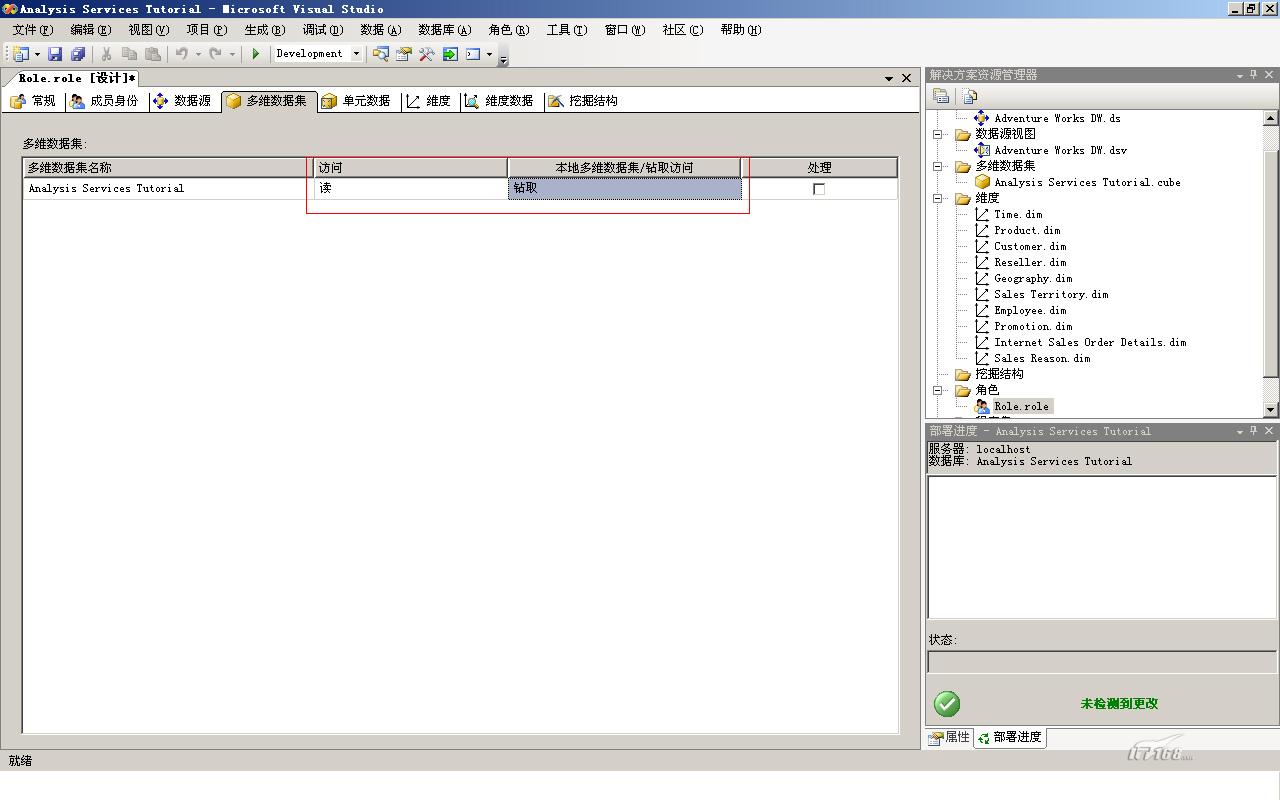Collapse the 数据源视图 tree node
1280x800 pixels.
point(938,134)
